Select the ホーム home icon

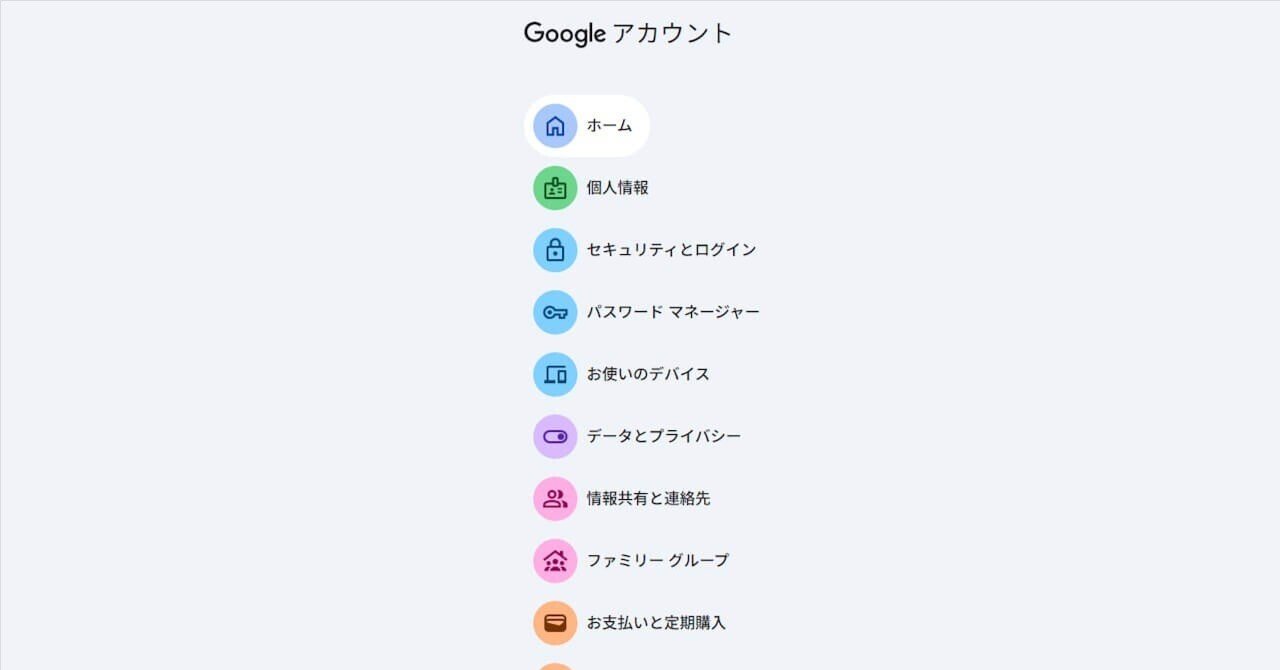555,125
